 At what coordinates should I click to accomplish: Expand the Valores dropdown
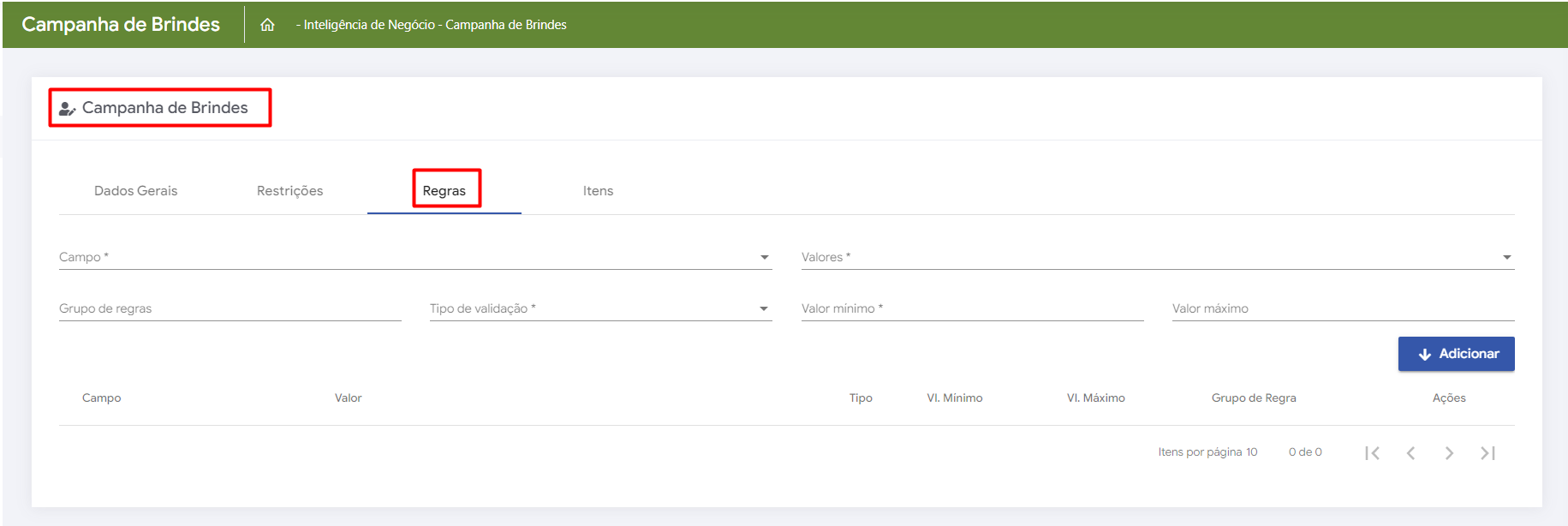coord(1157,257)
